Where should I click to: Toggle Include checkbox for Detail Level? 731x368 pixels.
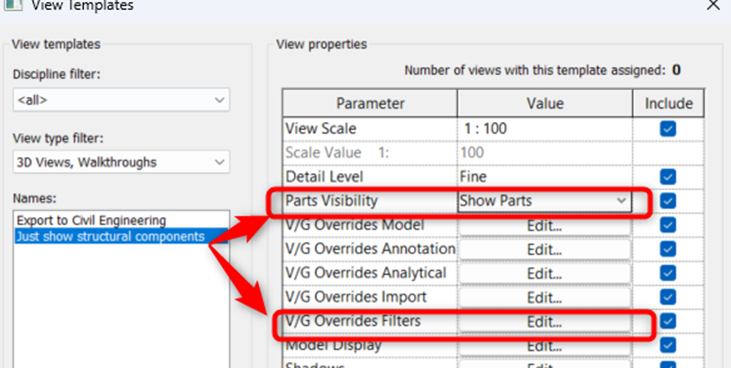pos(668,177)
